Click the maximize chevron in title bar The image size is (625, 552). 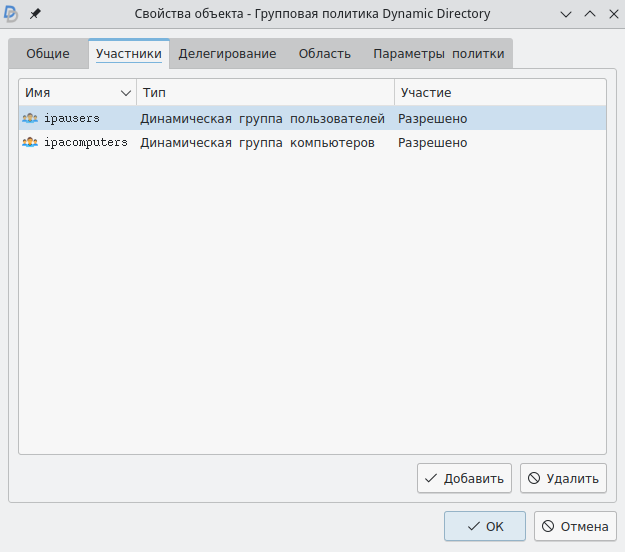(589, 14)
